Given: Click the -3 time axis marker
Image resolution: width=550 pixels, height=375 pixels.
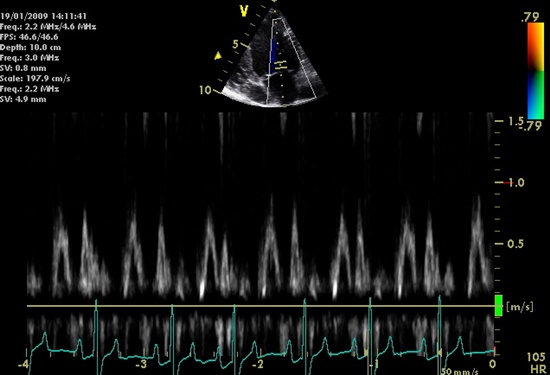Looking at the screenshot, I should point(141,364).
